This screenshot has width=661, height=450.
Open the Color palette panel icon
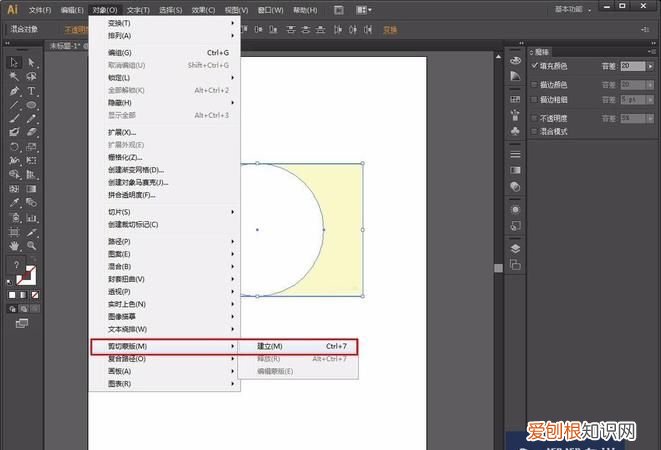pos(515,61)
